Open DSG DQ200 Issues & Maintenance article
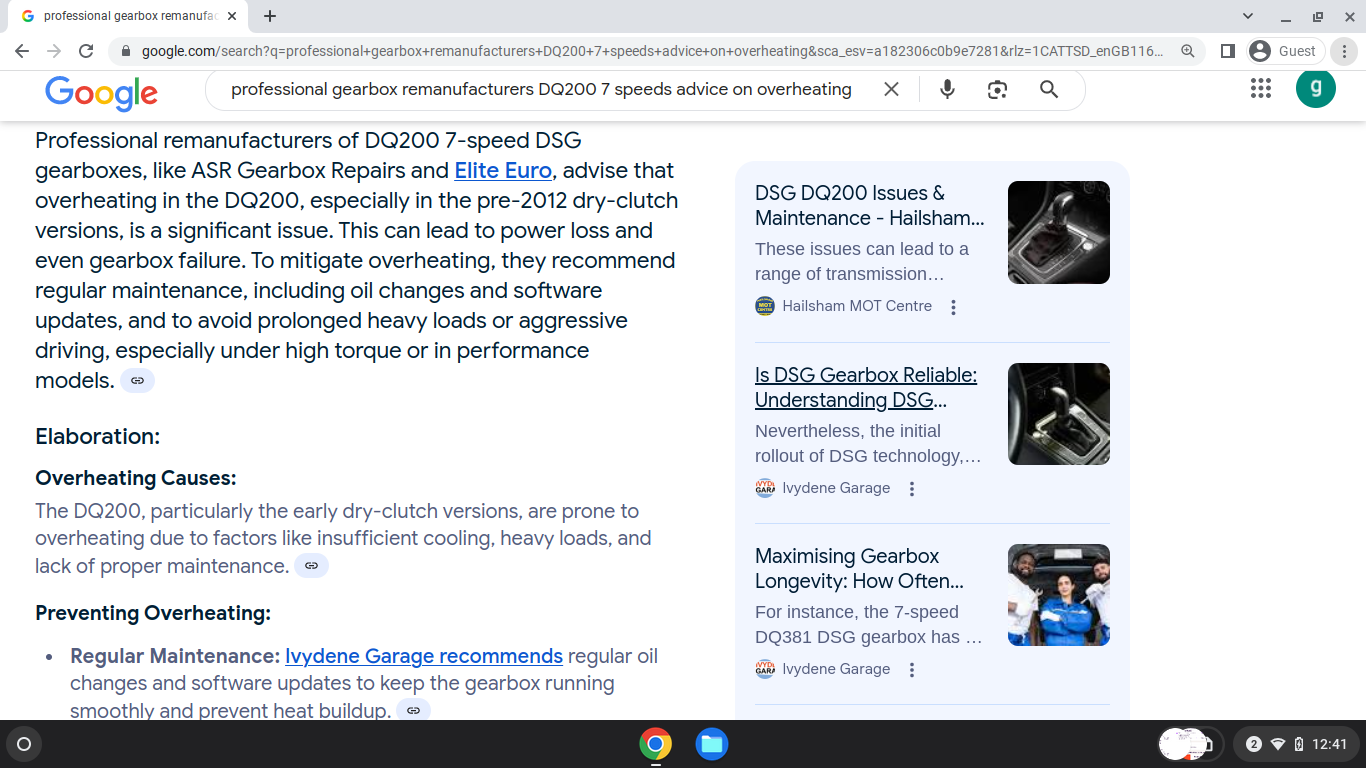The image size is (1366, 768). click(x=870, y=205)
